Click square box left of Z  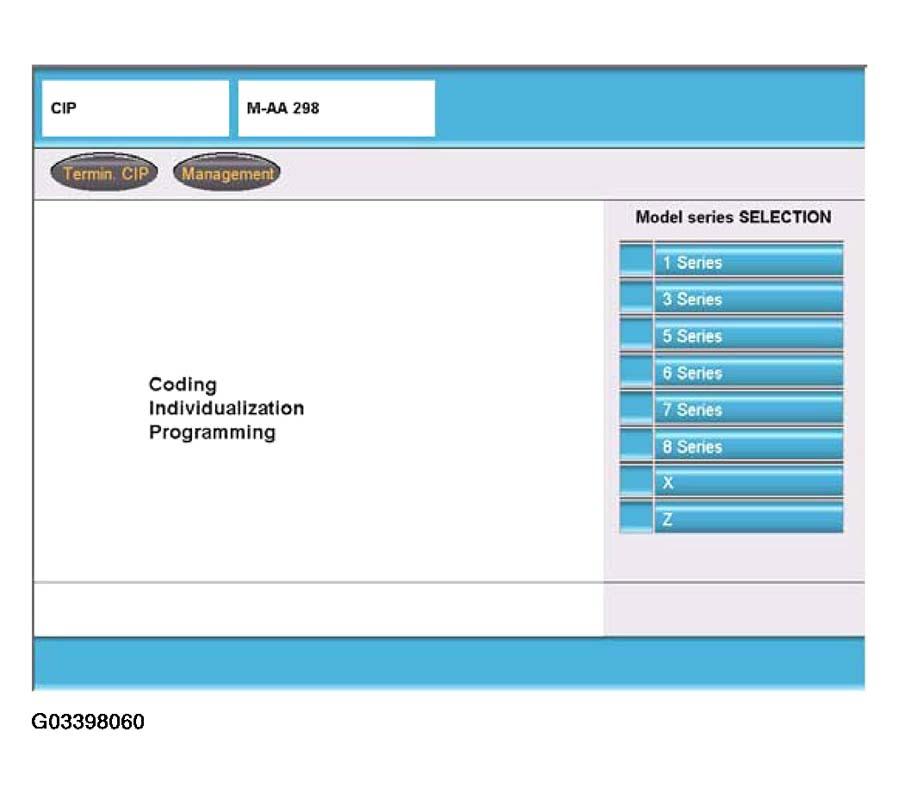(x=636, y=519)
